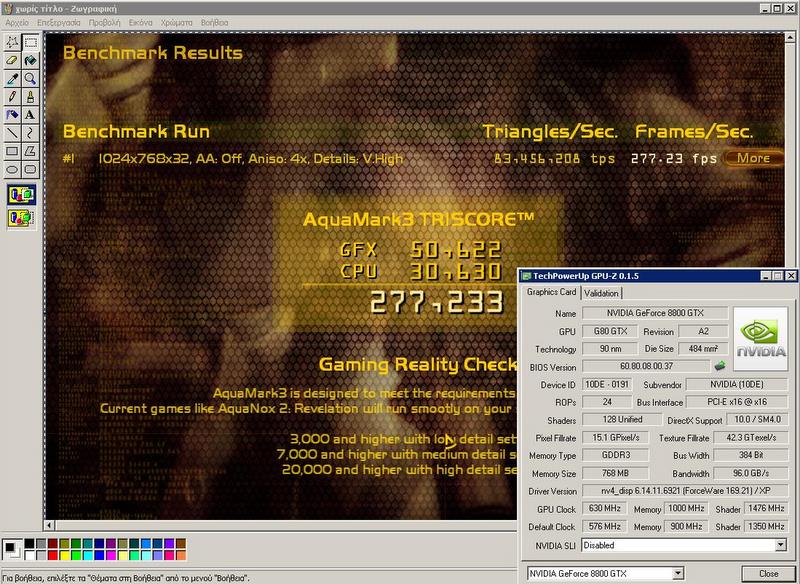Enable opaque selection drawing option

click(x=21, y=195)
